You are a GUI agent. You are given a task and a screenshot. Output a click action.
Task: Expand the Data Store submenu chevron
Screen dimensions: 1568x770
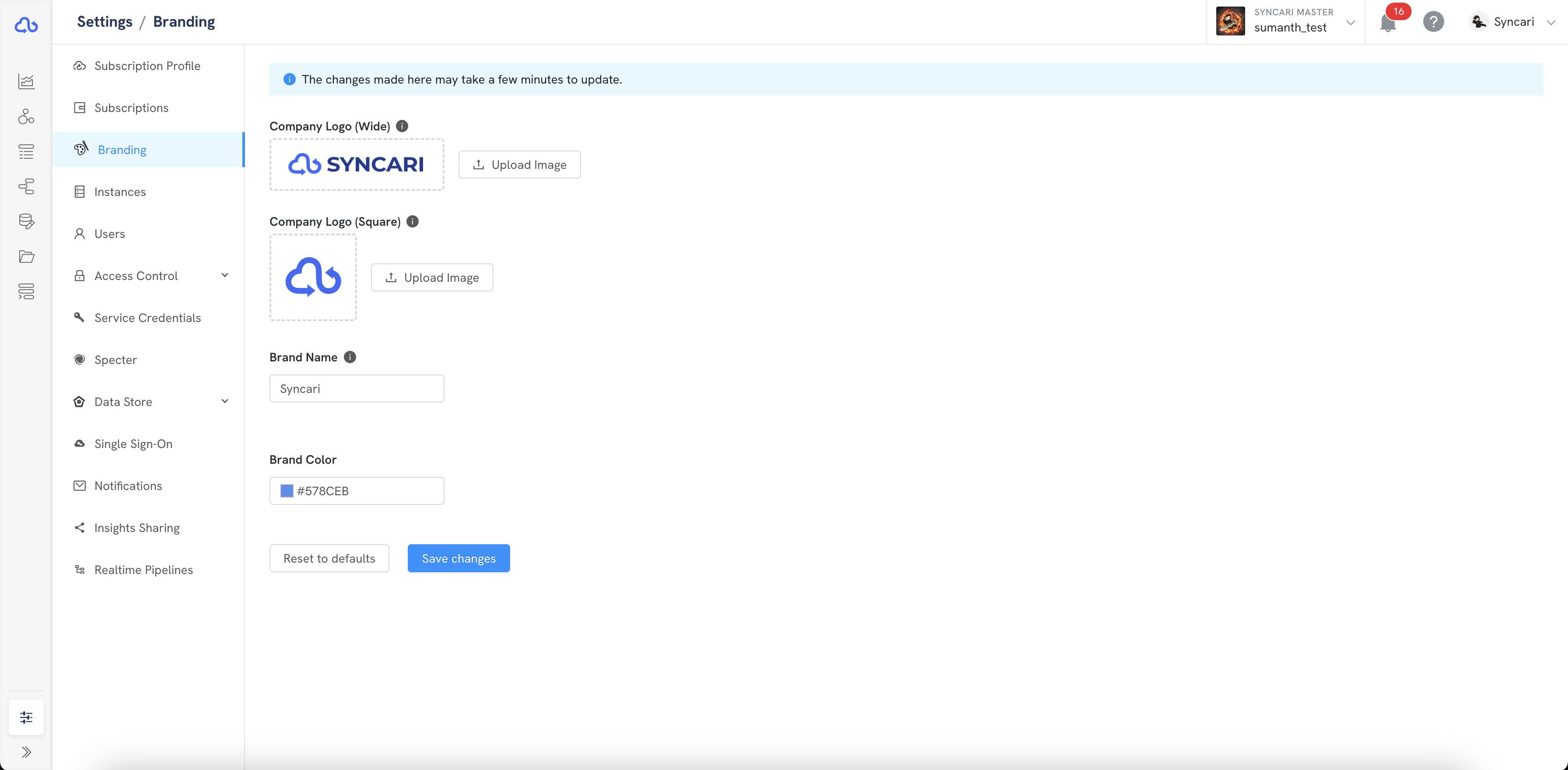225,401
